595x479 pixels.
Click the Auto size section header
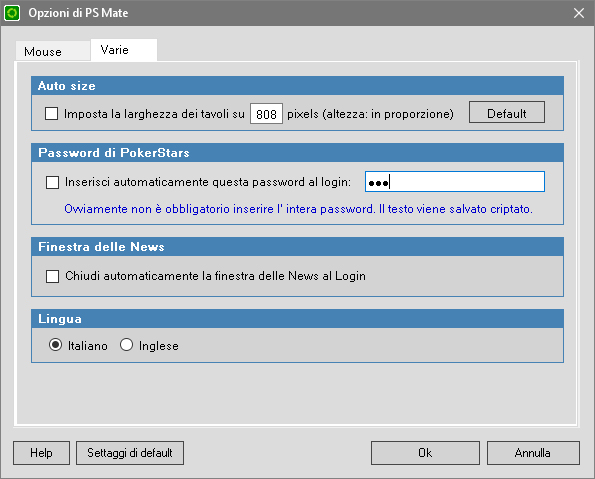(x=297, y=86)
